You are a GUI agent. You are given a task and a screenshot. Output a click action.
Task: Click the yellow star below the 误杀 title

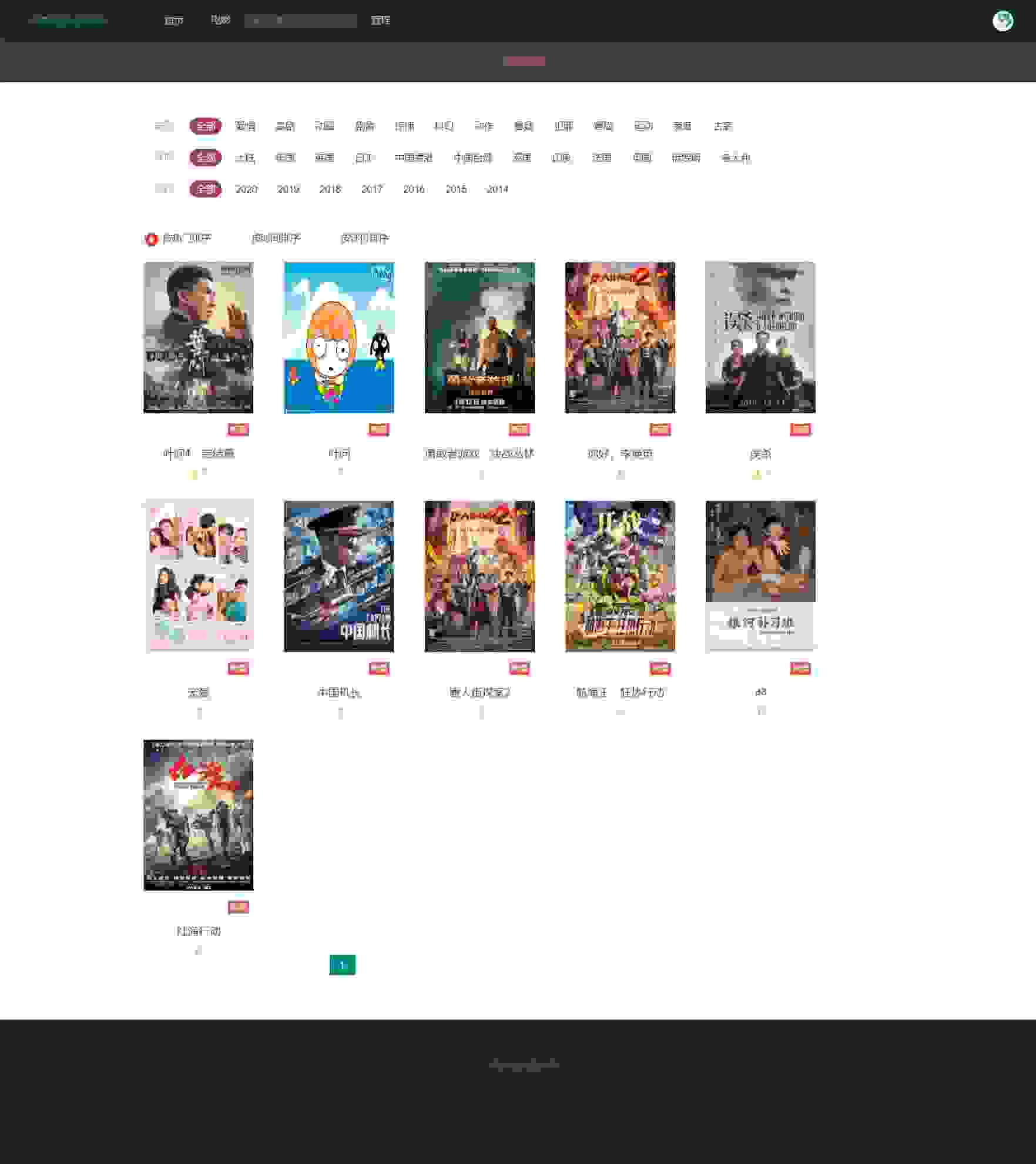pyautogui.click(x=756, y=474)
